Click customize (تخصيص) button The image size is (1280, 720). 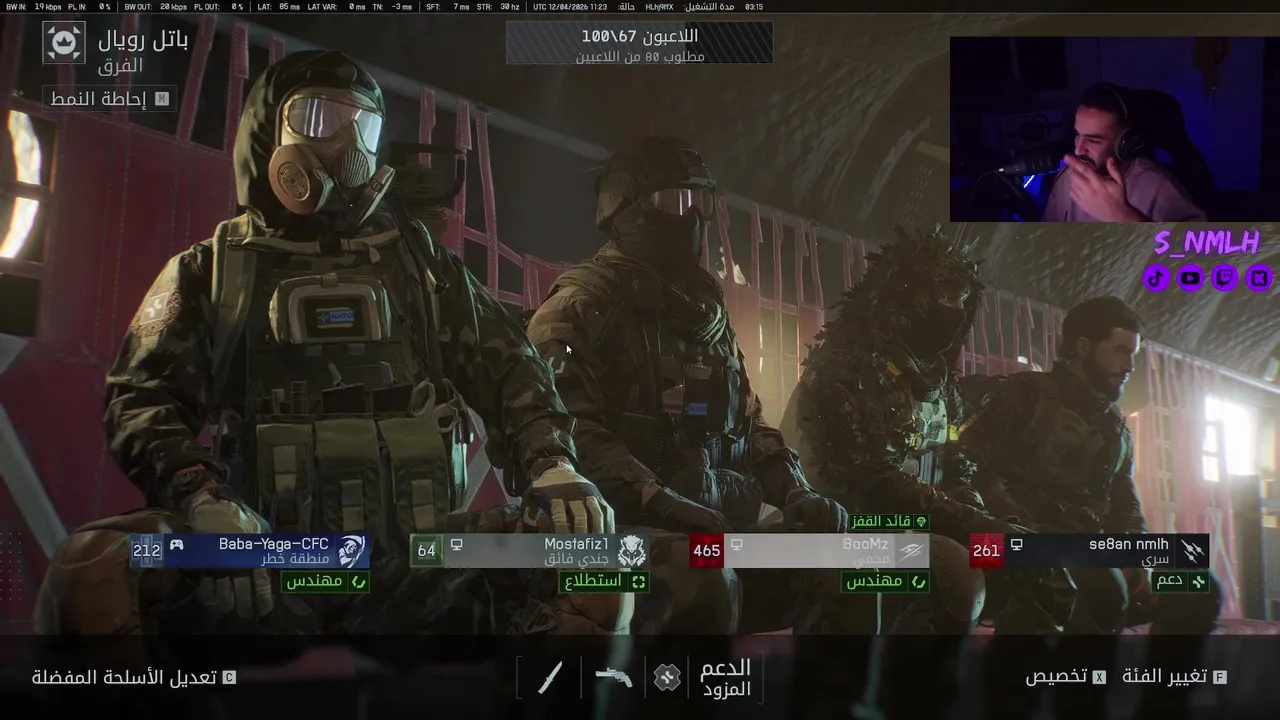point(1065,677)
